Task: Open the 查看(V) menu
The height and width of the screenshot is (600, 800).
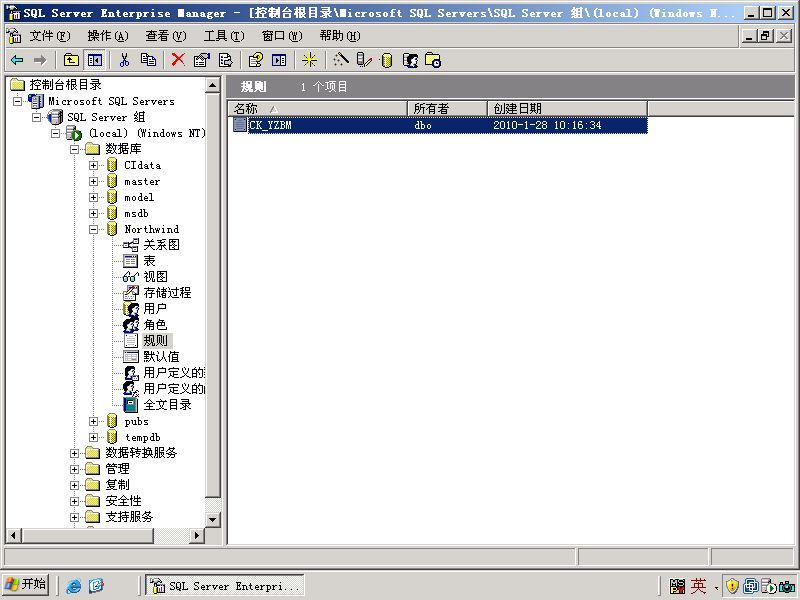Action: (x=166, y=36)
